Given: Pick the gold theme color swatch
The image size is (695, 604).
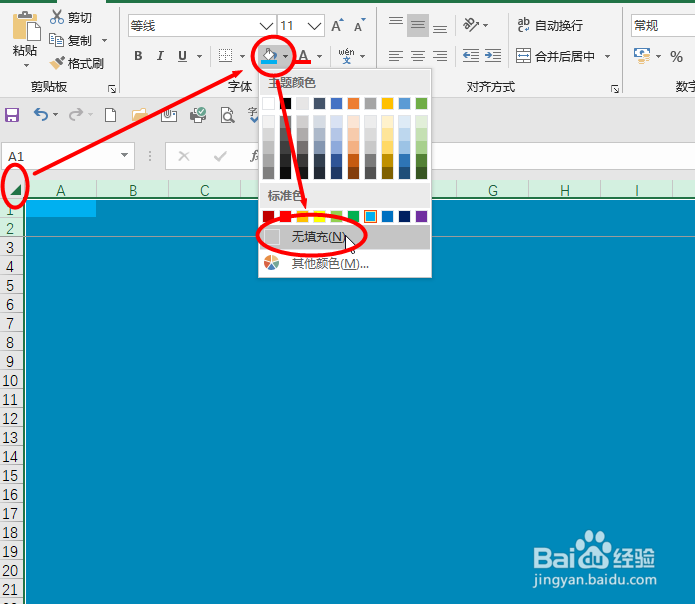Looking at the screenshot, I should pos(387,104).
